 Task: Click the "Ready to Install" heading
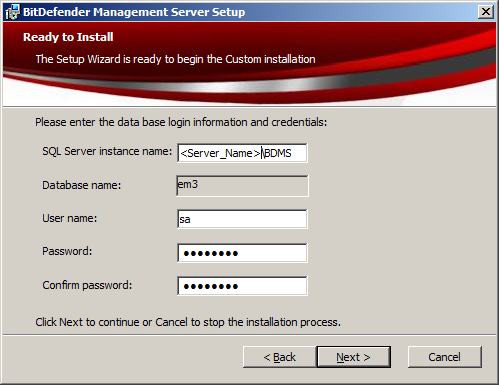(68, 37)
